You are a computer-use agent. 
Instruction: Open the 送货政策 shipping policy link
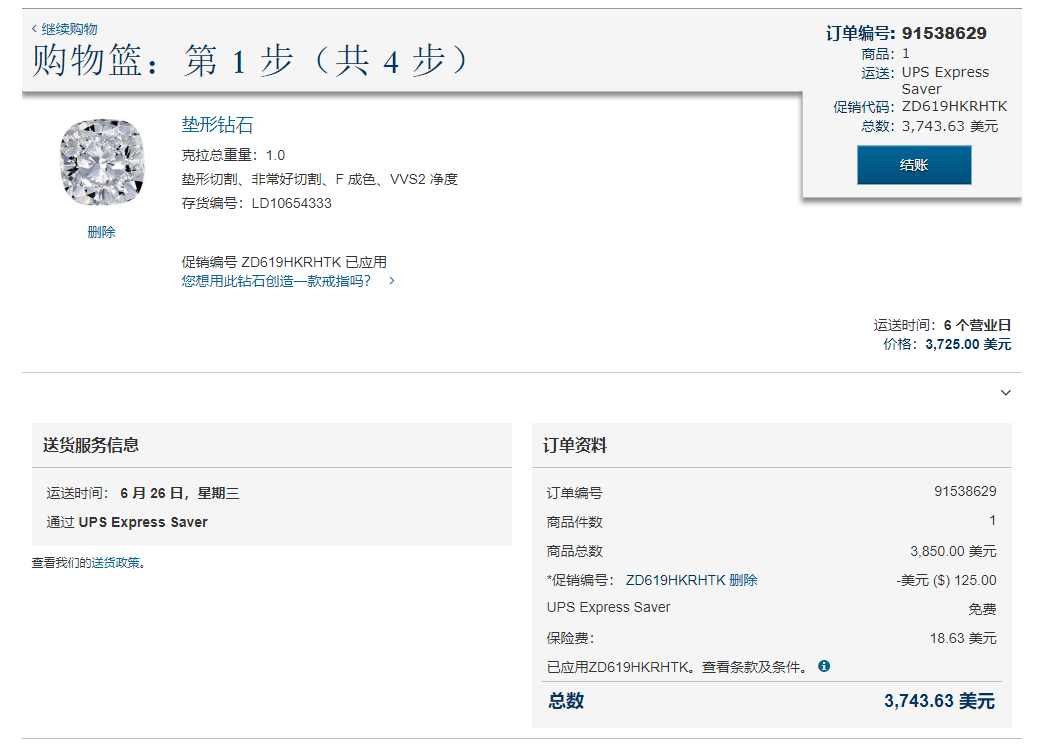pos(115,563)
